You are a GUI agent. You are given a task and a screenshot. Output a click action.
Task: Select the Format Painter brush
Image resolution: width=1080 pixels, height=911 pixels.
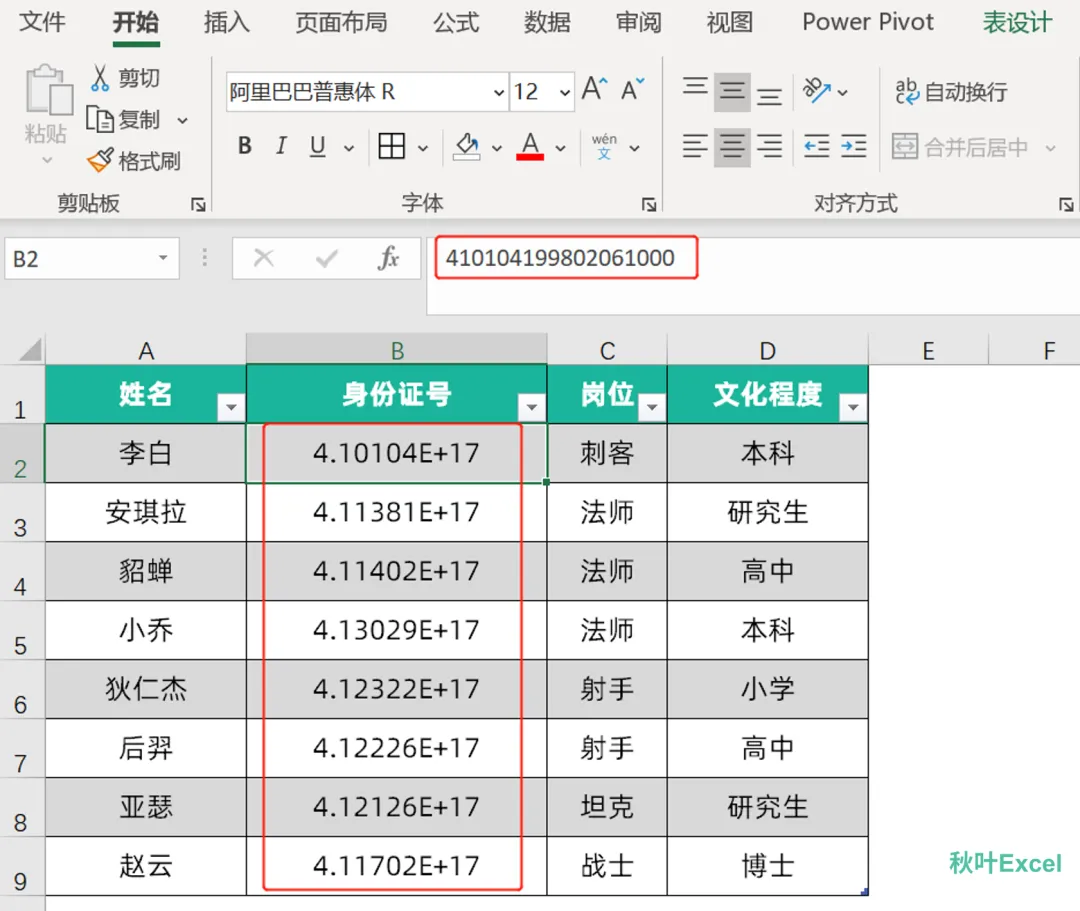100,160
